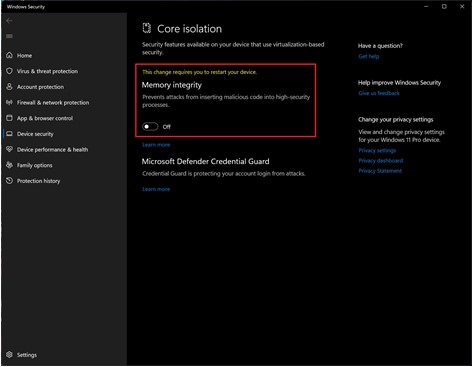Navigate to Family options
Viewport: 472px width, 367px height.
click(35, 165)
